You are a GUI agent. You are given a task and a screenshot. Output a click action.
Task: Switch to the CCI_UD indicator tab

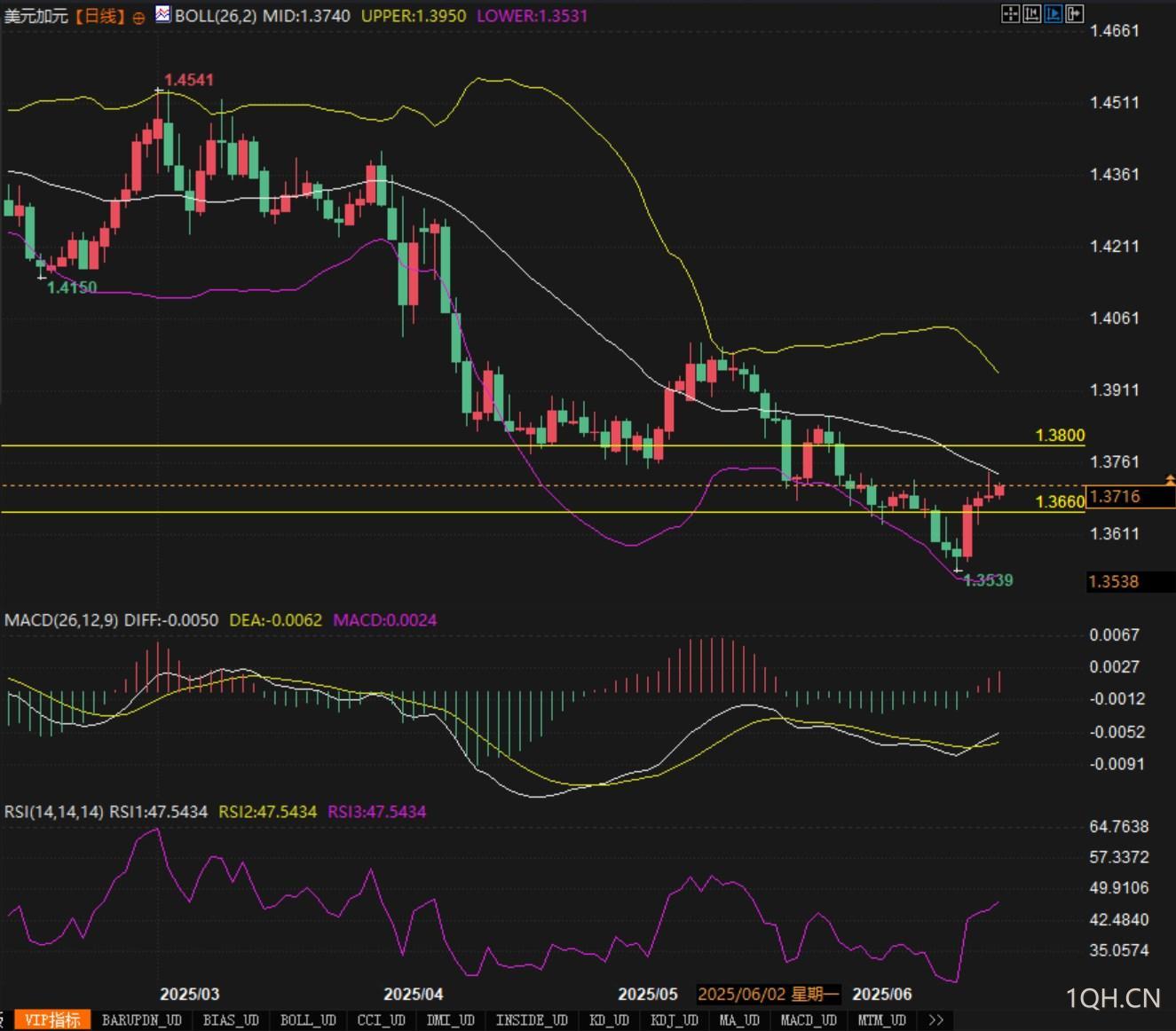381,1020
